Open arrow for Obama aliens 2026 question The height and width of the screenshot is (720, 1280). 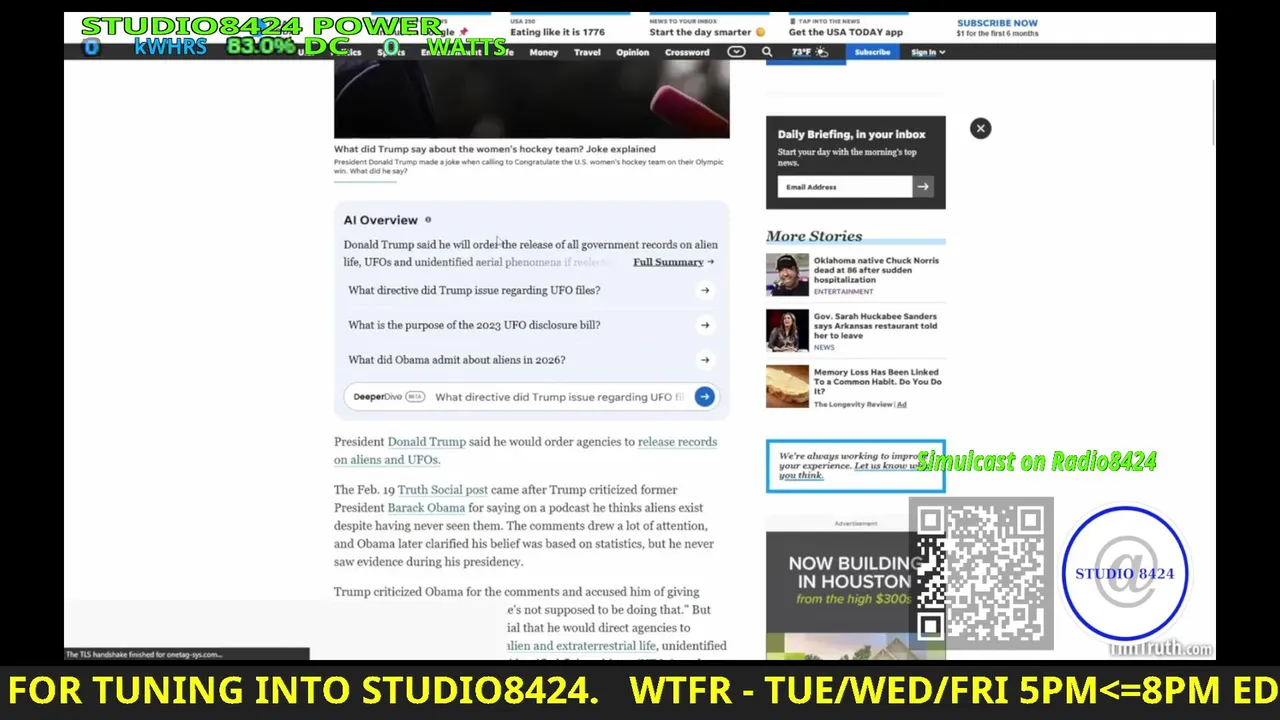705,360
